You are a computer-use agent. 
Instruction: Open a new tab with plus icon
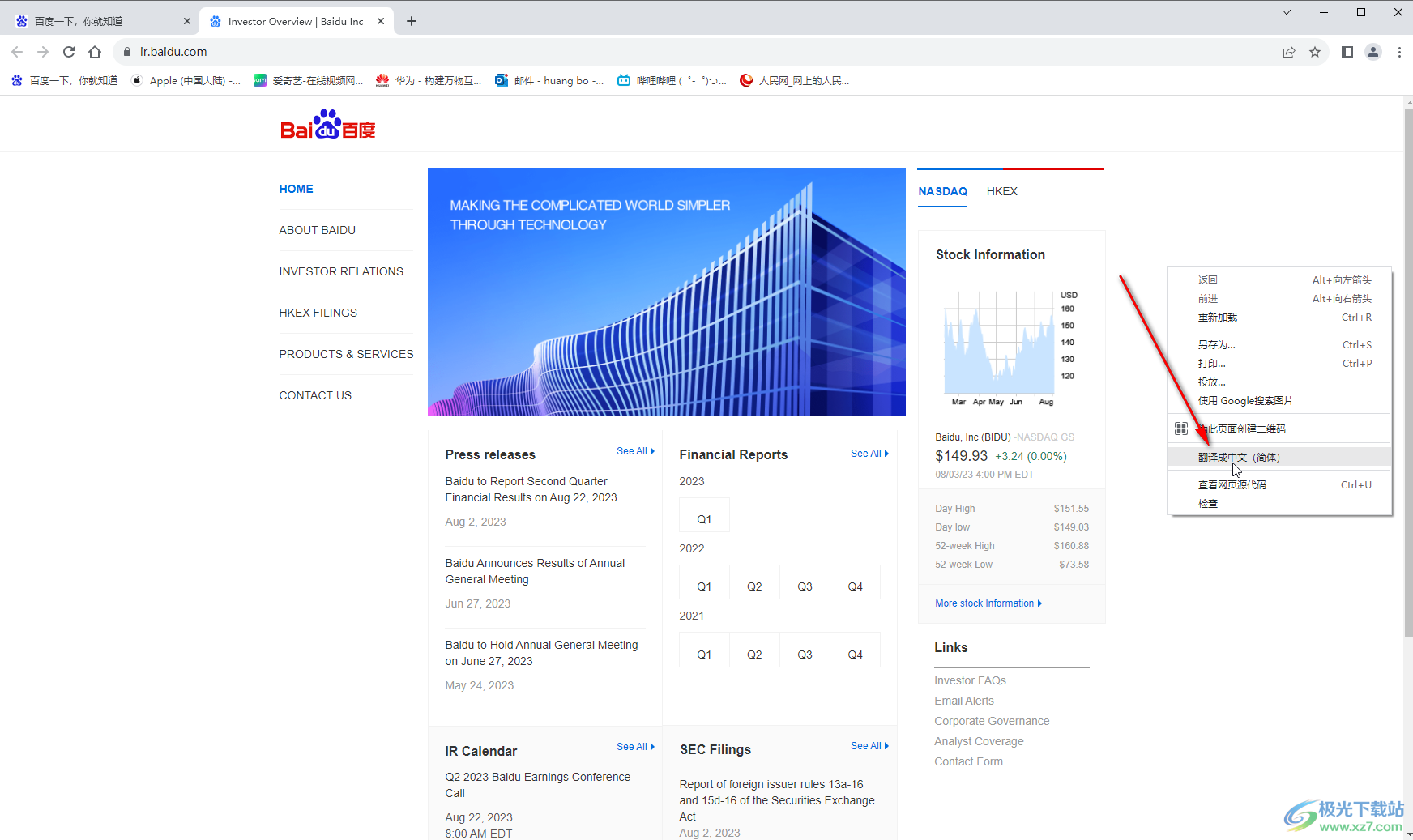[x=412, y=21]
